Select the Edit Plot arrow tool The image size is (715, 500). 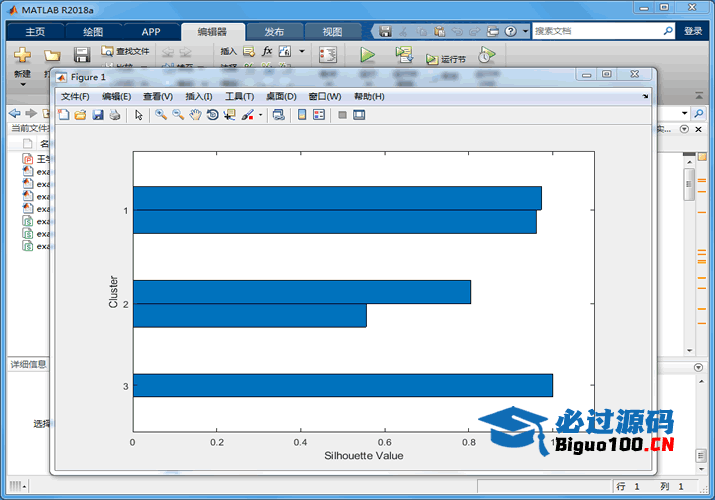point(139,115)
